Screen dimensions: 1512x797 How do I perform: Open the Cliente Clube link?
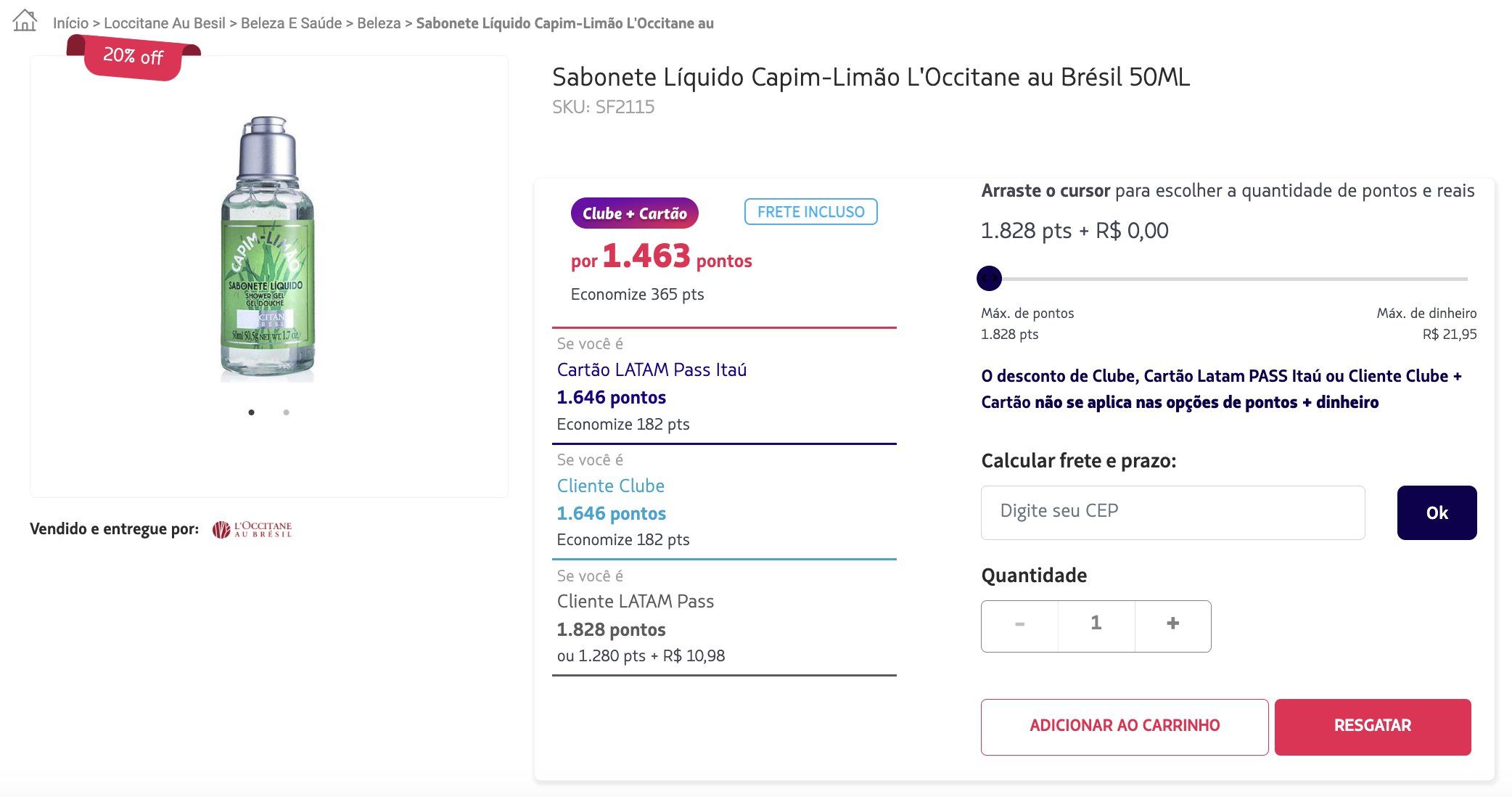[611, 486]
